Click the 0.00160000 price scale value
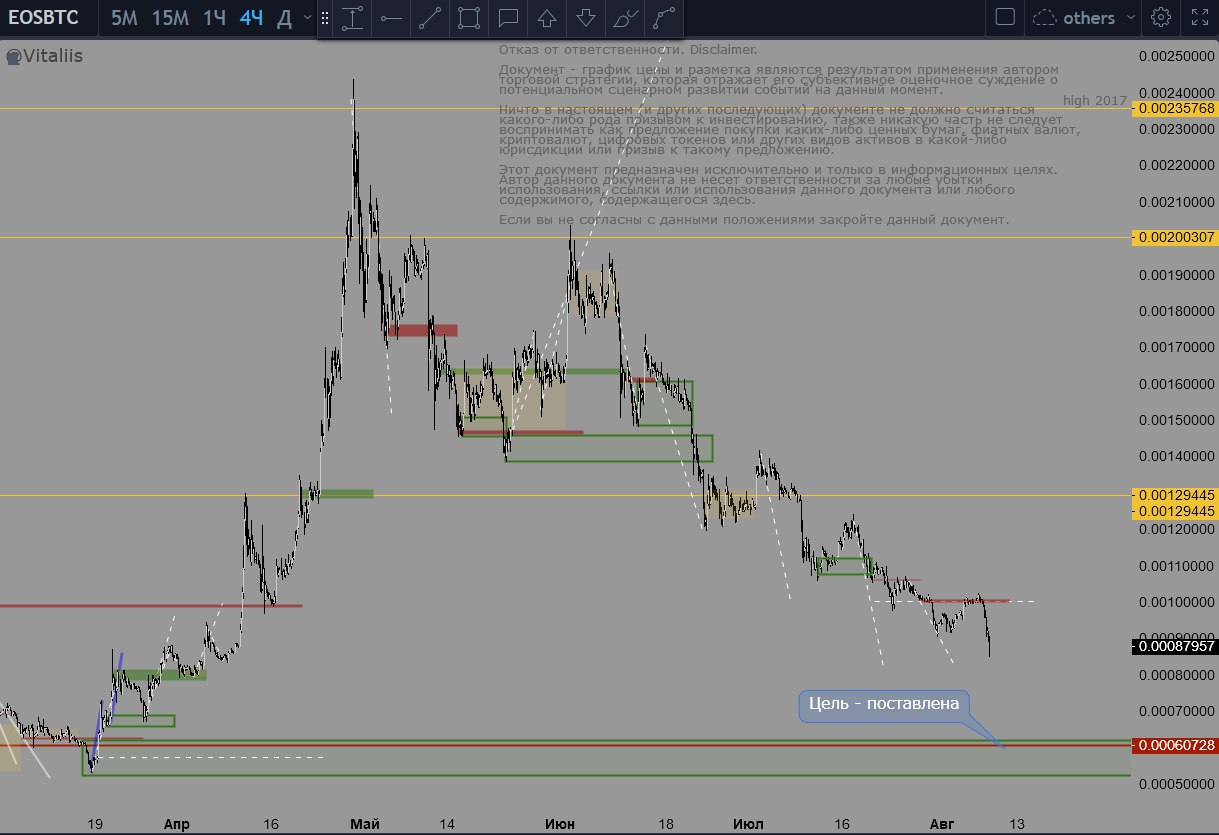Image resolution: width=1219 pixels, height=835 pixels. [x=1177, y=384]
